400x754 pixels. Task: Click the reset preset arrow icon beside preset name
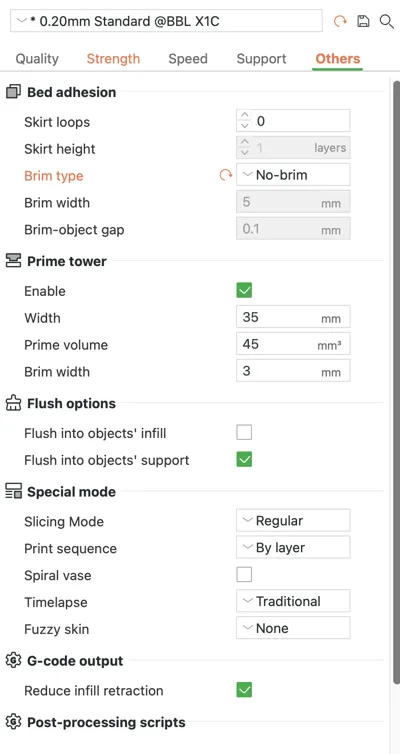click(340, 21)
